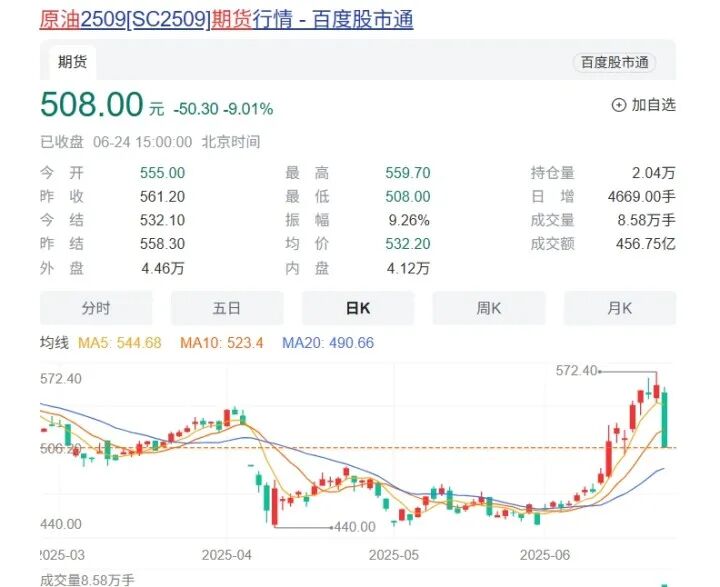Click the 成交量 value 8.58万手
Viewport: 720px width, 587px height.
[647, 220]
